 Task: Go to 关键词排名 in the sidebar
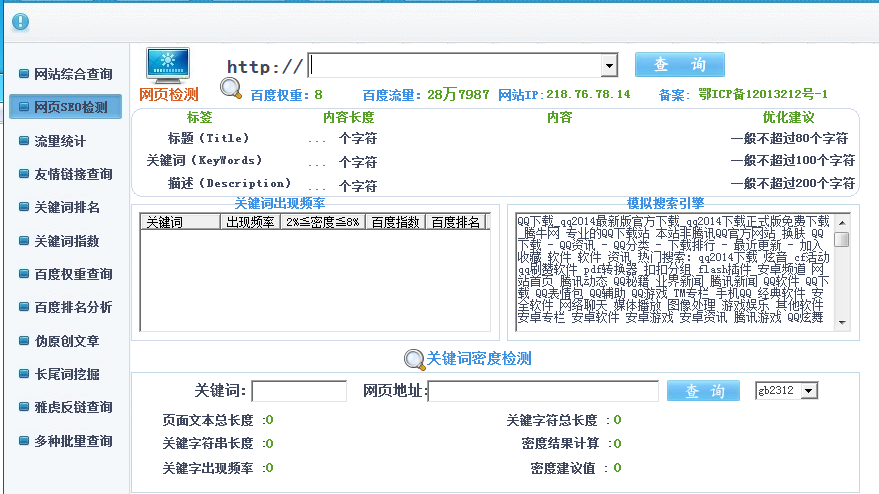(66, 207)
